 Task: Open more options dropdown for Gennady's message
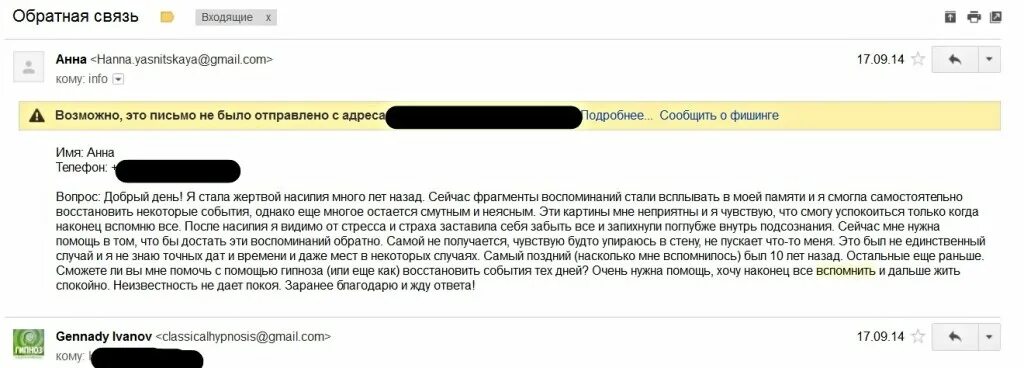pos(989,337)
